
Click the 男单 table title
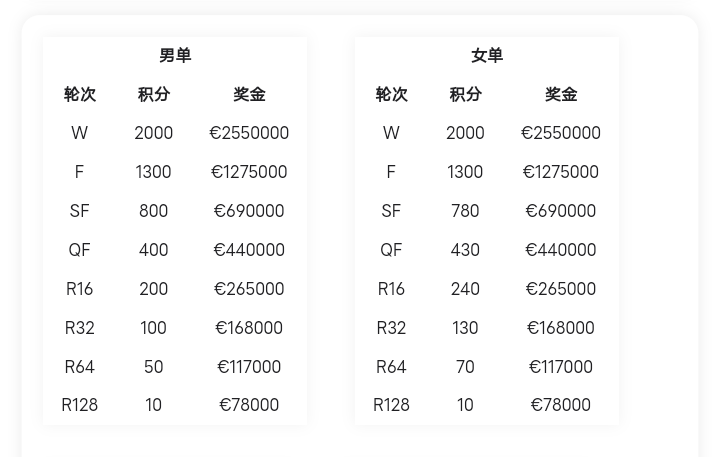coord(175,56)
